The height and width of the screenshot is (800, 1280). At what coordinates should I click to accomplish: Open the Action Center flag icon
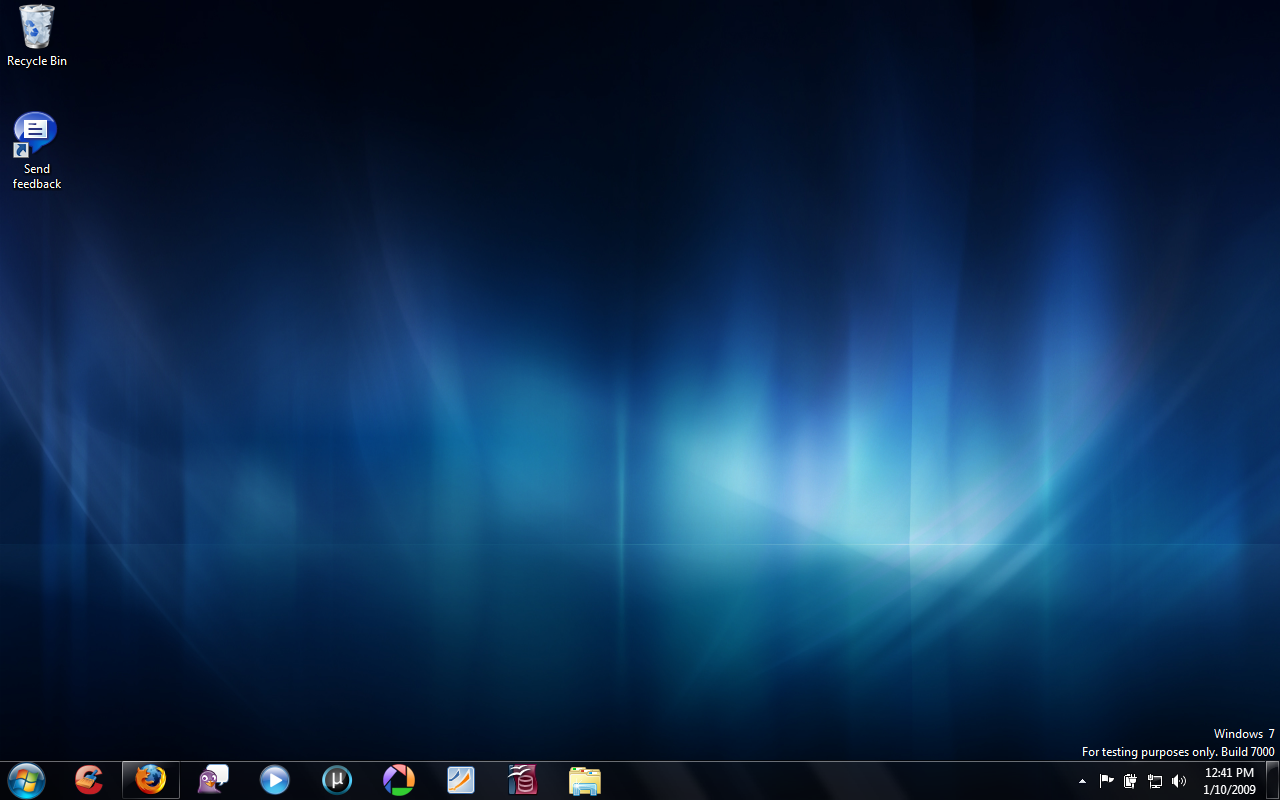(x=1107, y=781)
